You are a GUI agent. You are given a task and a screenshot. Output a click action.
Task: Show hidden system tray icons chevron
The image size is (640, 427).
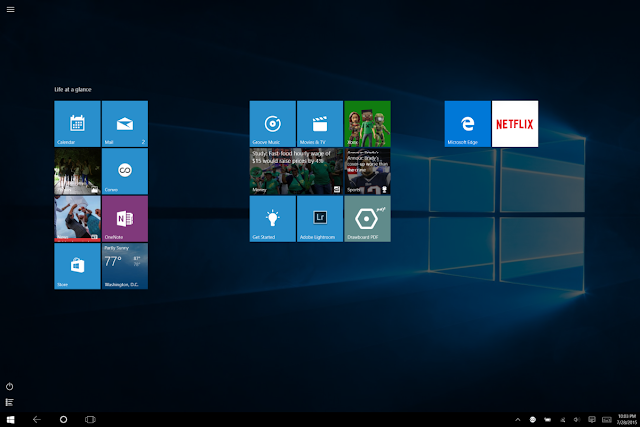(518, 419)
